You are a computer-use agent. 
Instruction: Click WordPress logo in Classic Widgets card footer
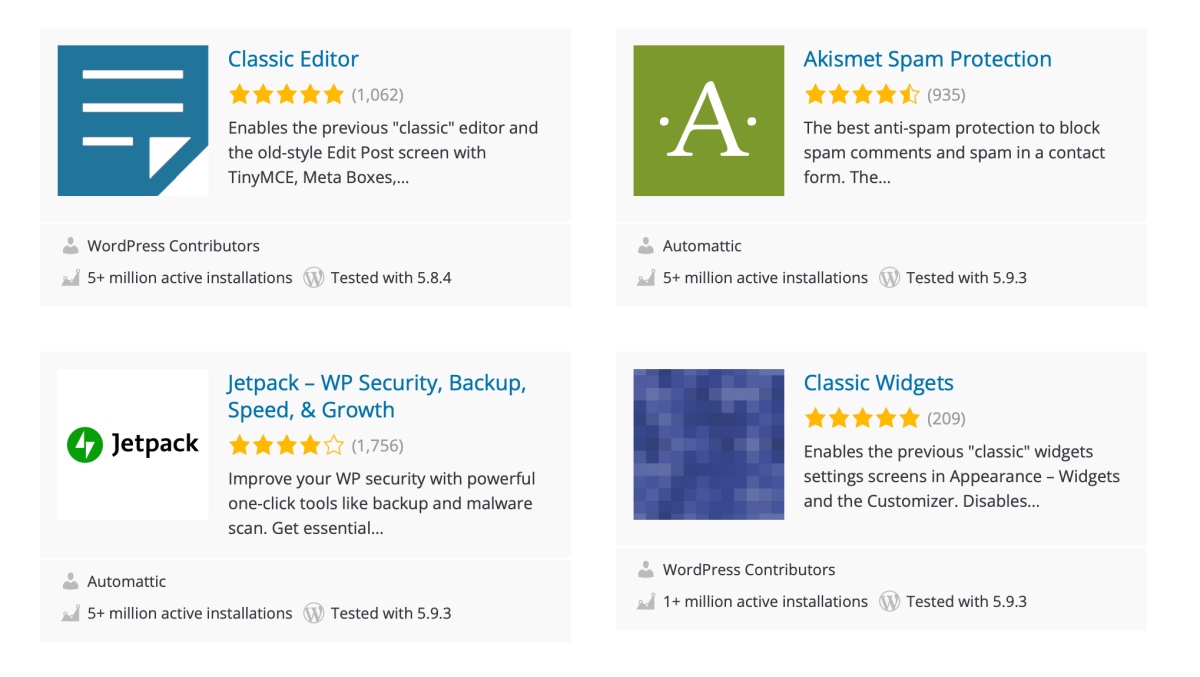tap(890, 602)
